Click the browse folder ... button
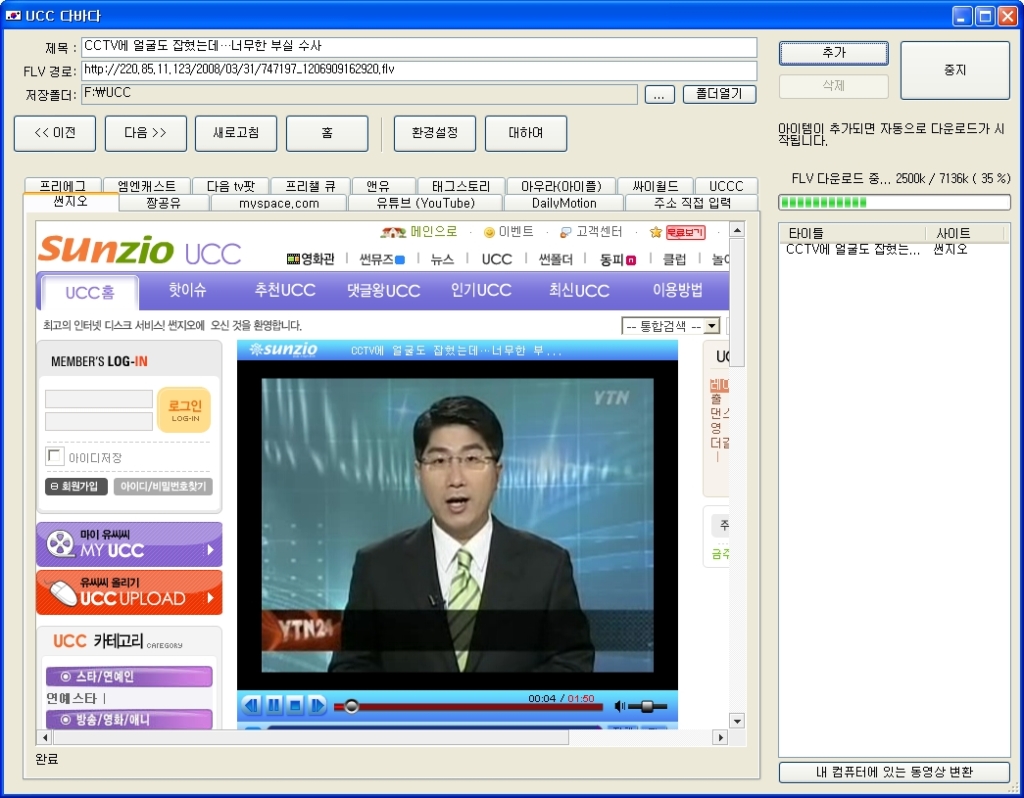This screenshot has height=798, width=1024. 660,95
